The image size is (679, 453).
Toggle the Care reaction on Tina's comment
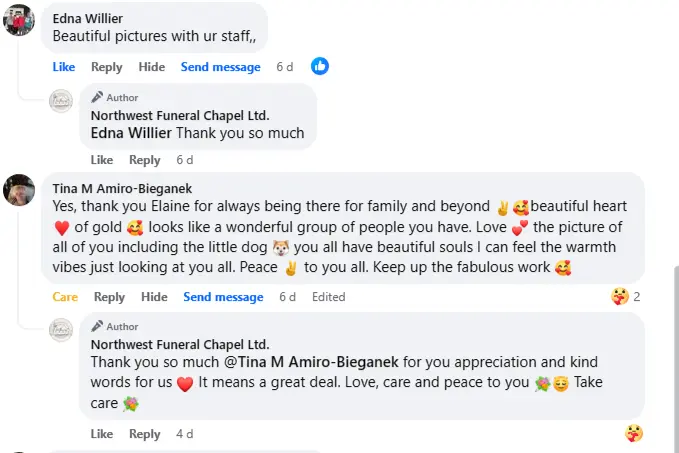(x=65, y=297)
